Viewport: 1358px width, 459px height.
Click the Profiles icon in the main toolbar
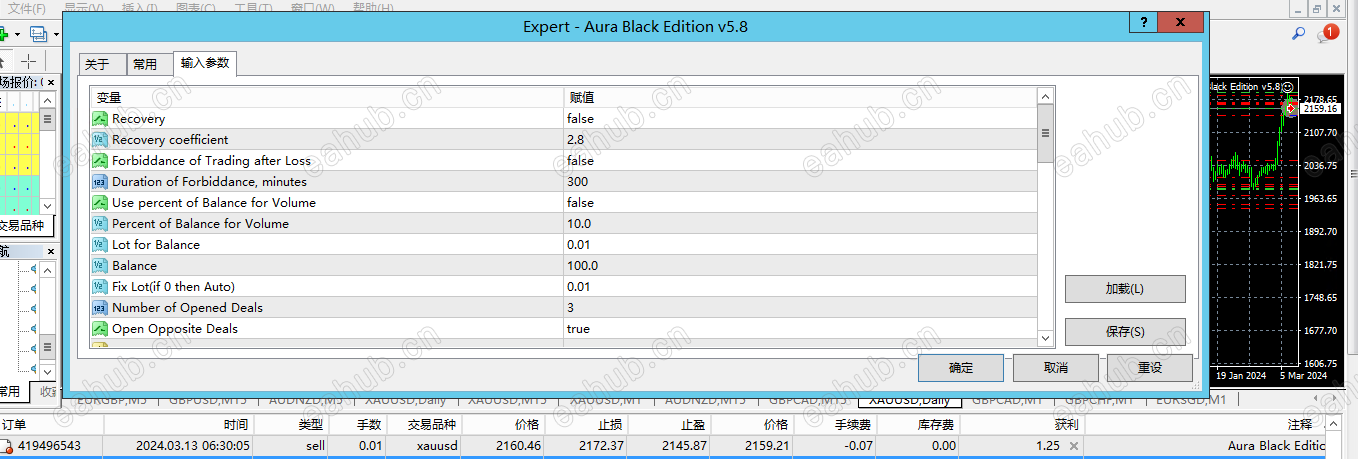[x=38, y=34]
